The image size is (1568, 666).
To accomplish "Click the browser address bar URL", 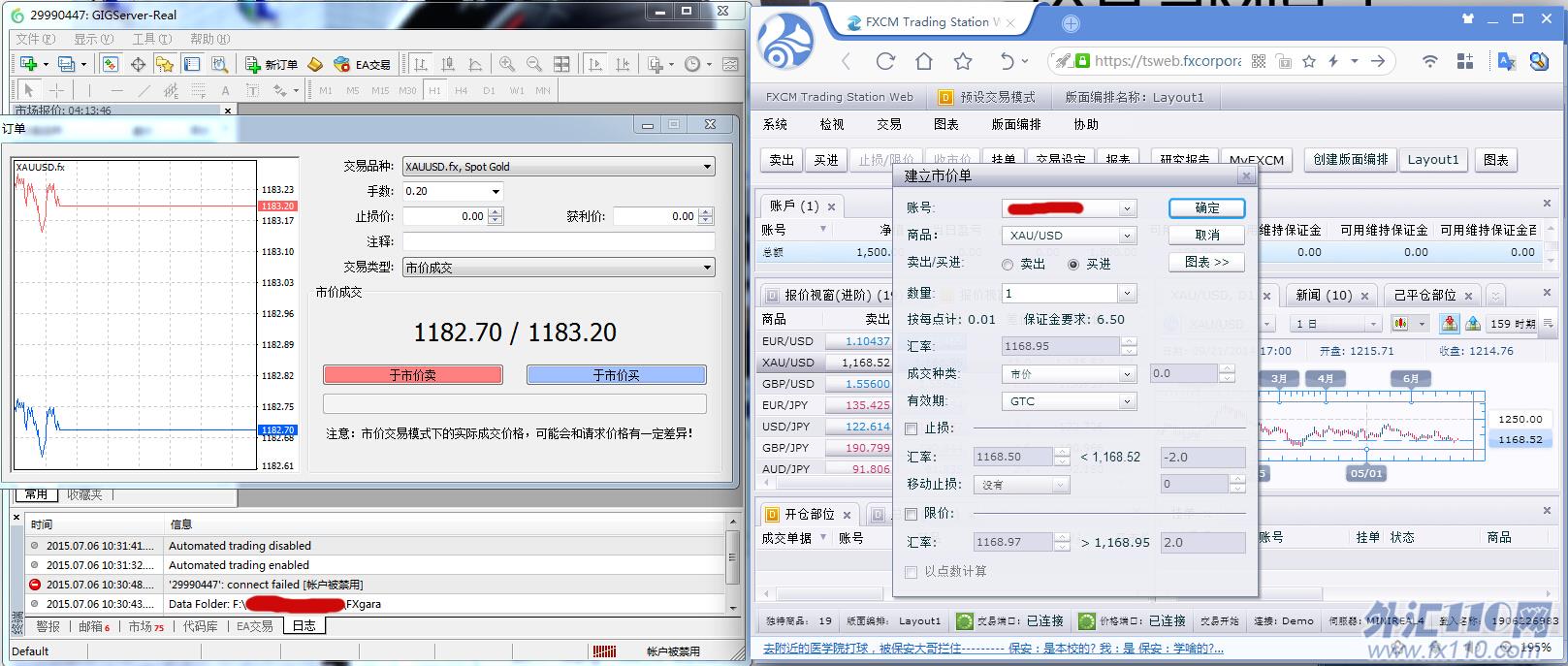I will (1168, 61).
